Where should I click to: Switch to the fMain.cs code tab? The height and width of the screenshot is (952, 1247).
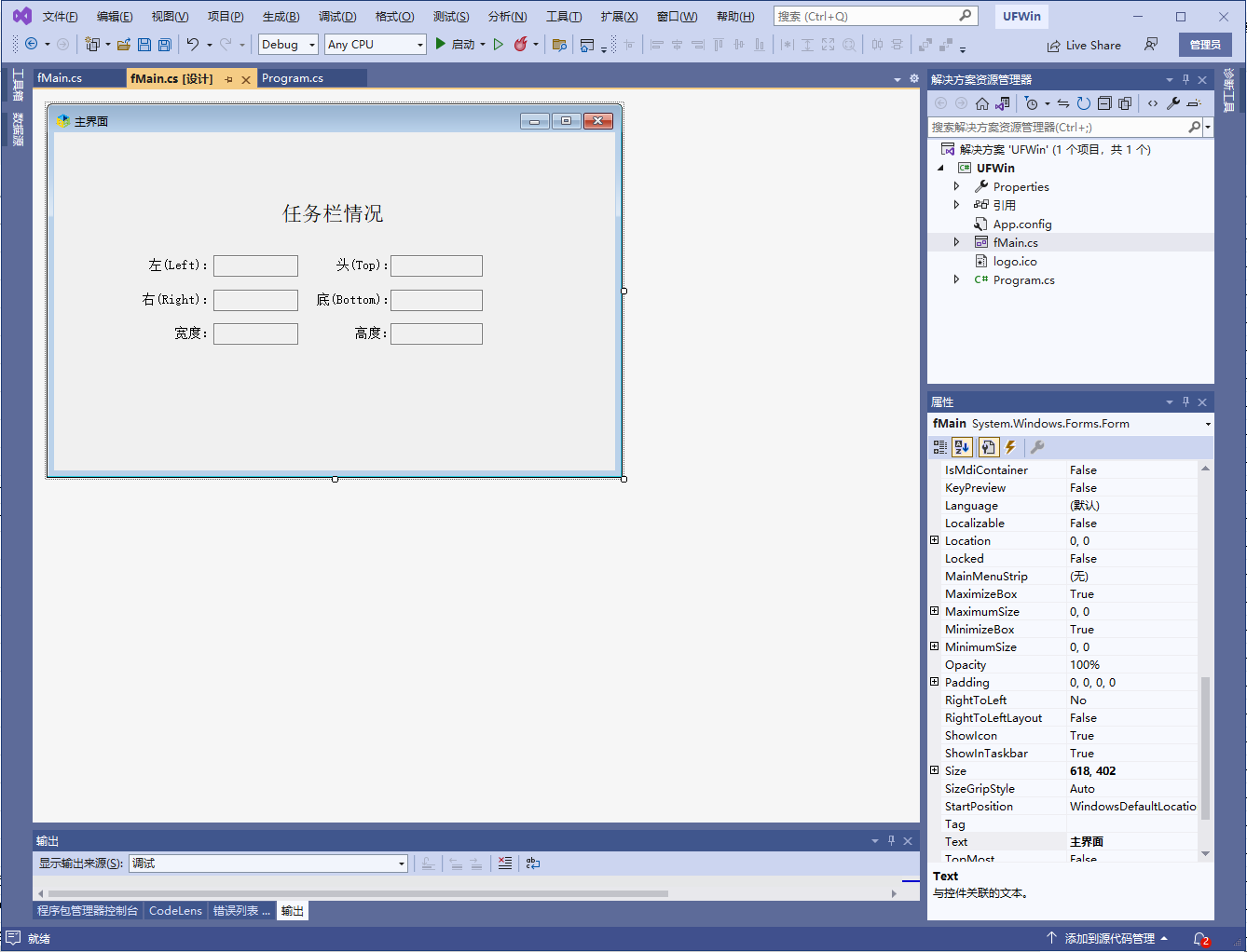pos(60,78)
